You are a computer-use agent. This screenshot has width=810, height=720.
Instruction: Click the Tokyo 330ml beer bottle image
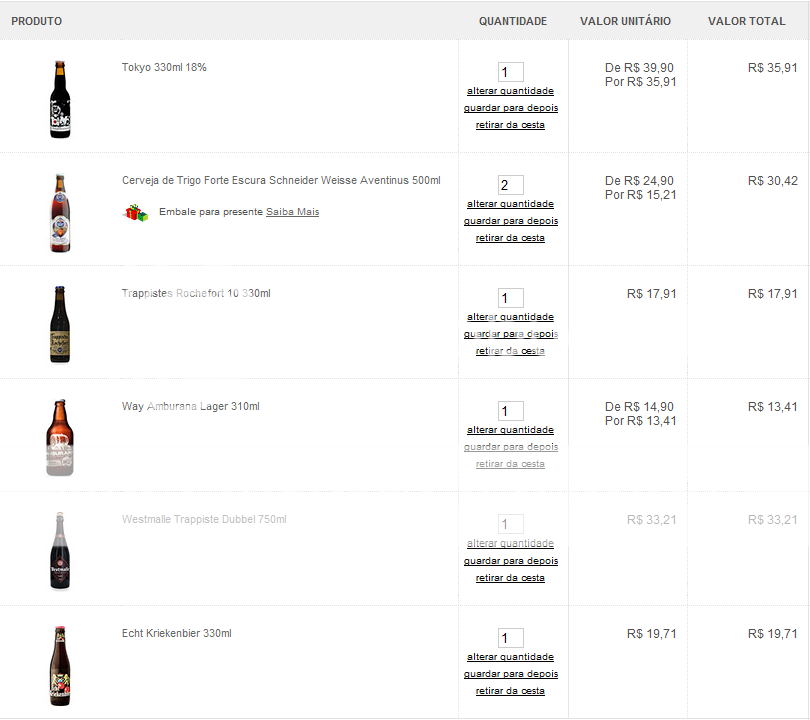pos(60,99)
